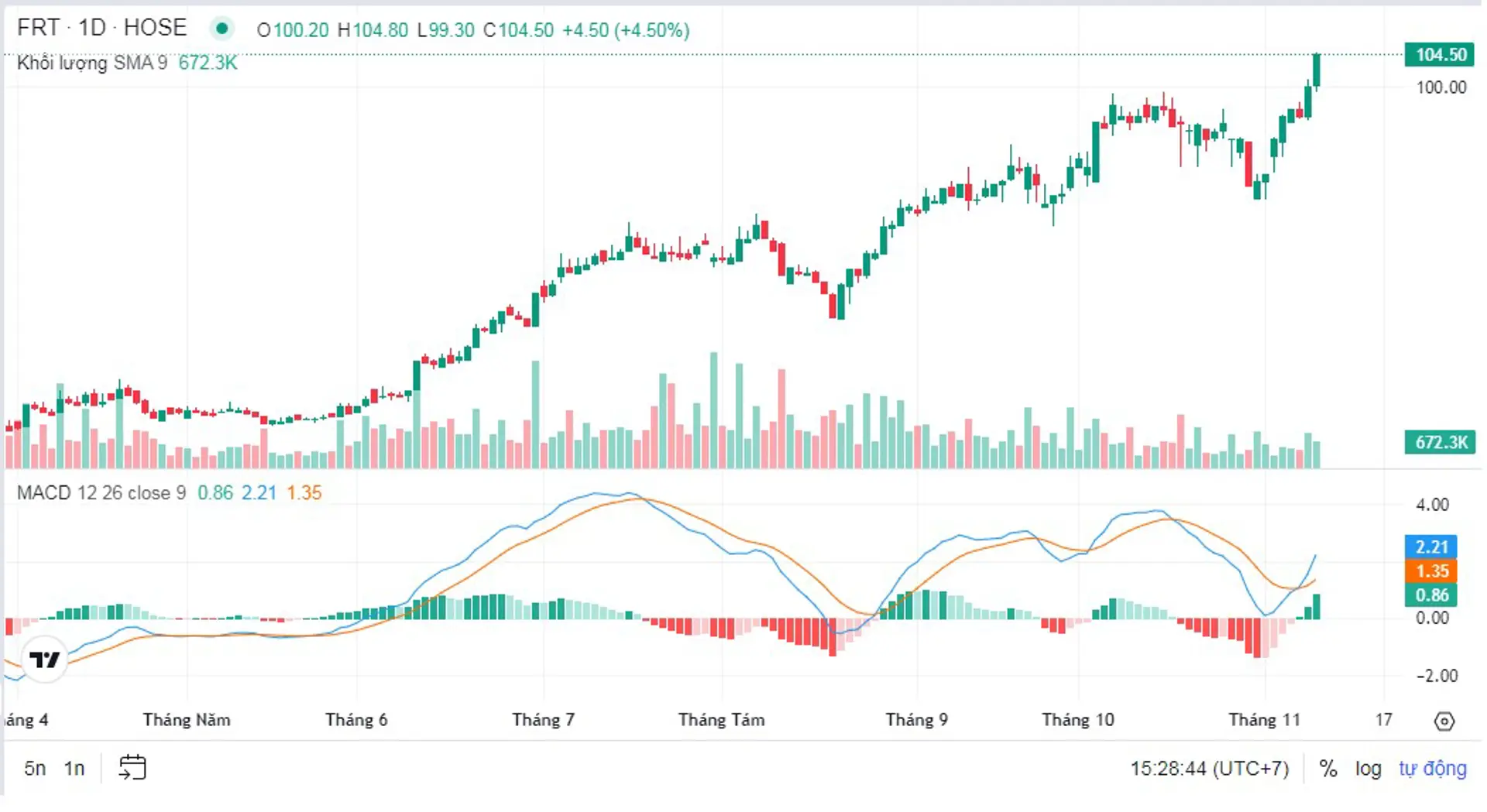
Task: Click the FRT · 1D · HOSE symbol title
Action: 102,28
